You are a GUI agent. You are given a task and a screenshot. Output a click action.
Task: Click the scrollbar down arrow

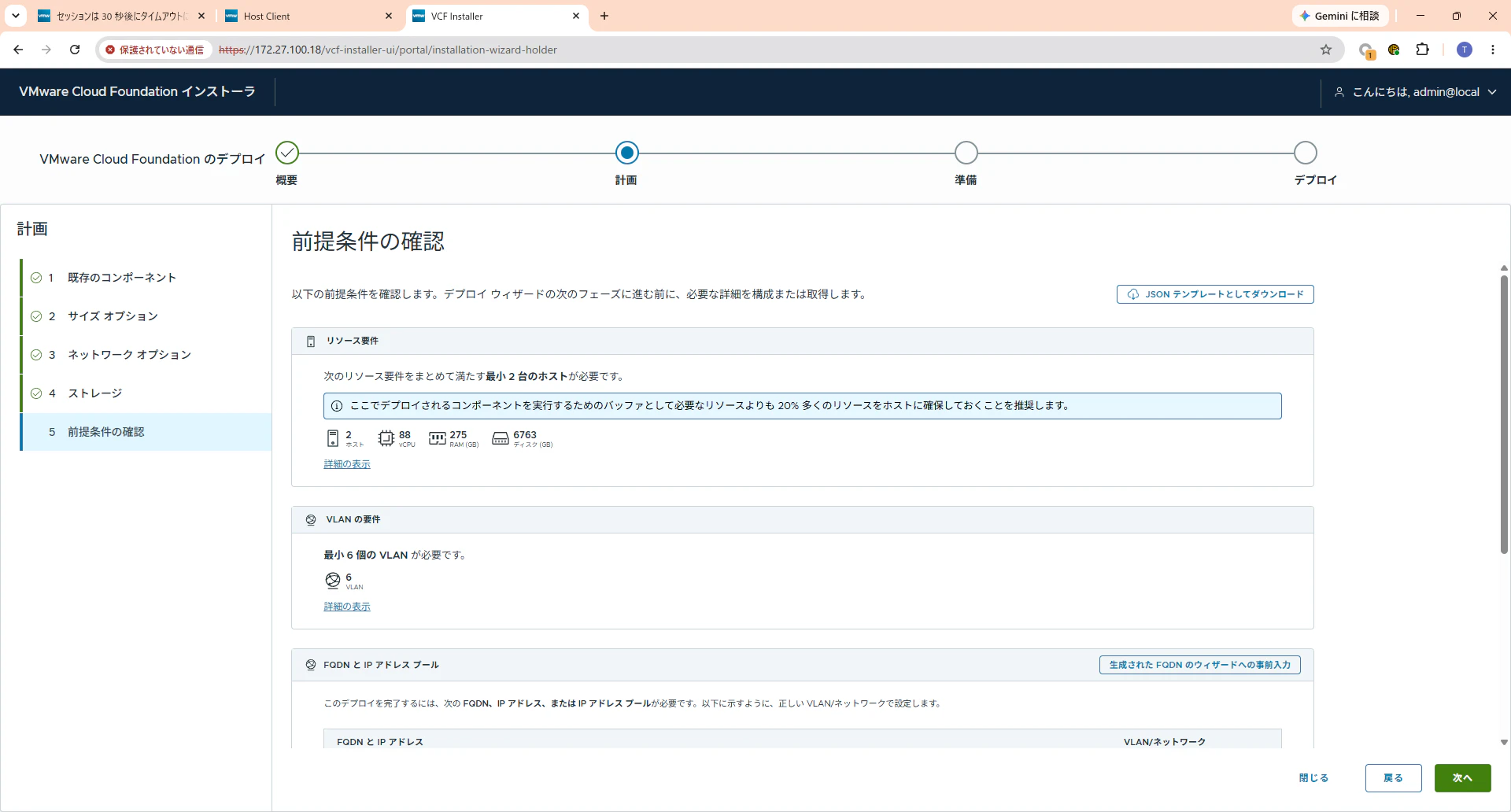pos(1504,742)
